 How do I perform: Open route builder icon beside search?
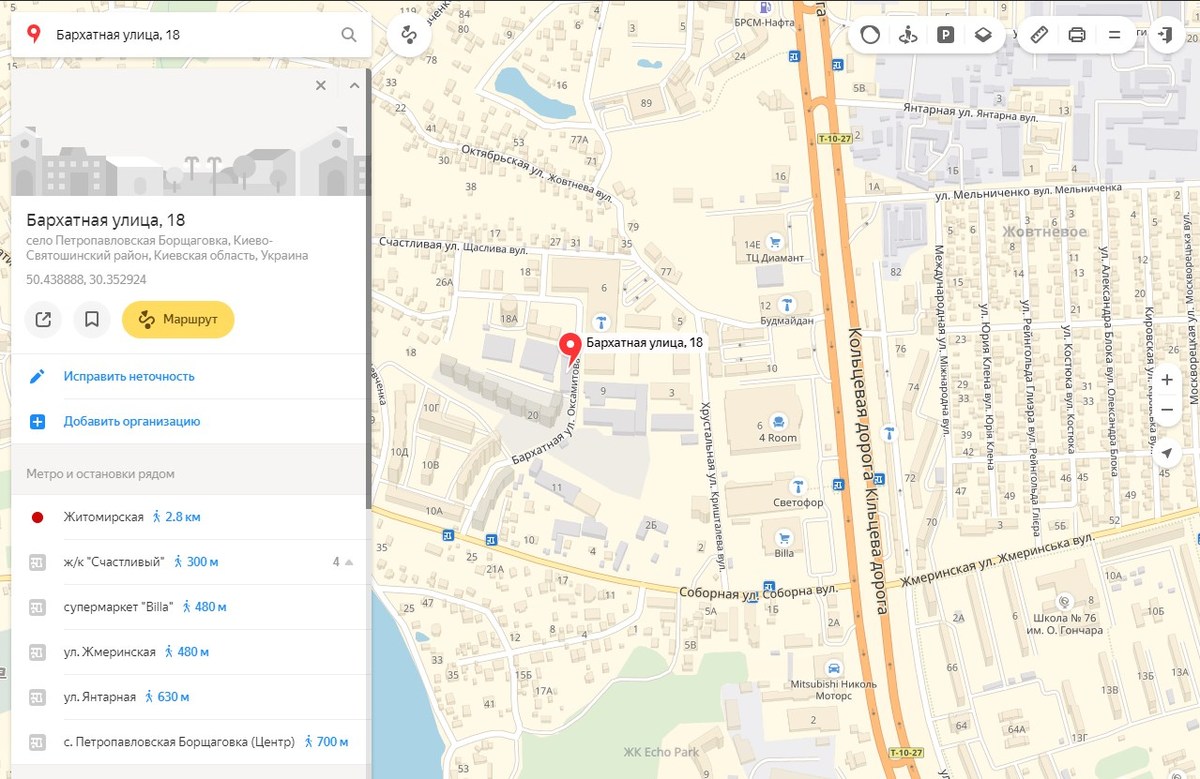[408, 35]
